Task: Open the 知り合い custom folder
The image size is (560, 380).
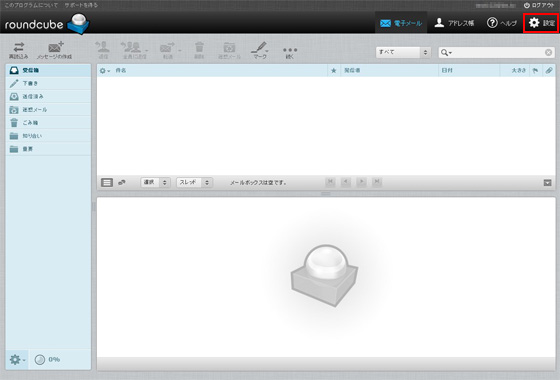Action: coord(48,136)
